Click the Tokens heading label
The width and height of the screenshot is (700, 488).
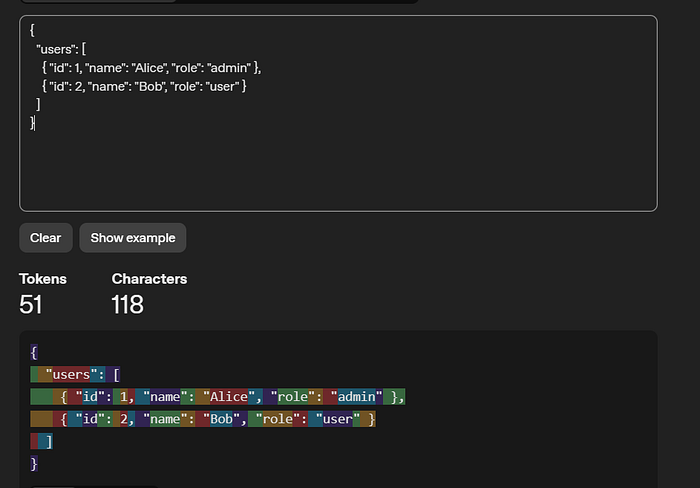[x=43, y=279]
